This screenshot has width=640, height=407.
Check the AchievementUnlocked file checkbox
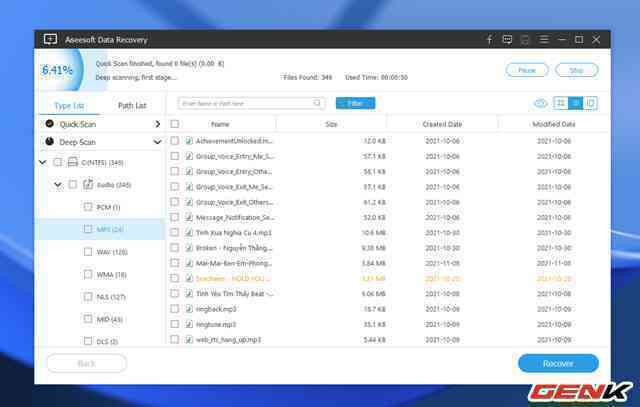(175, 141)
